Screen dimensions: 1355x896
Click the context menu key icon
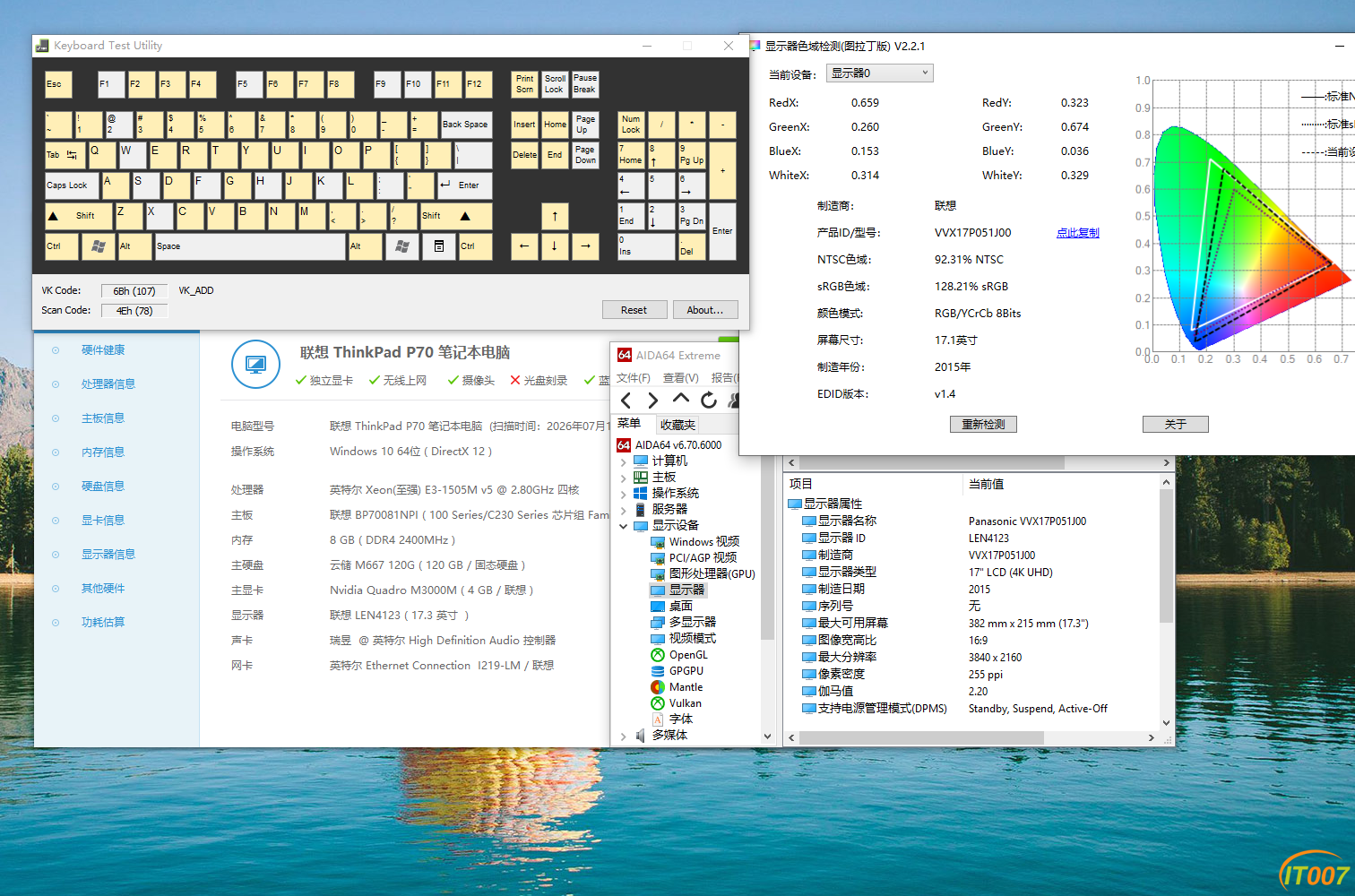tap(439, 246)
